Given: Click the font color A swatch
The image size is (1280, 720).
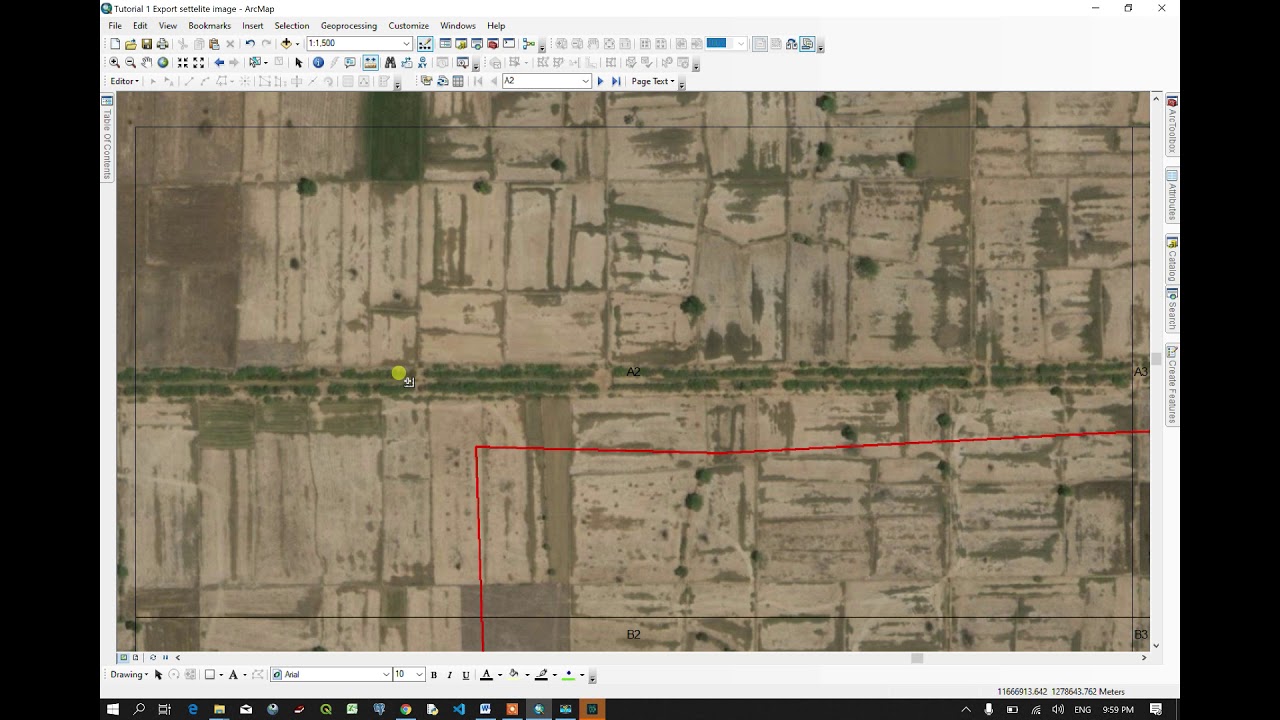Looking at the screenshot, I should [487, 675].
